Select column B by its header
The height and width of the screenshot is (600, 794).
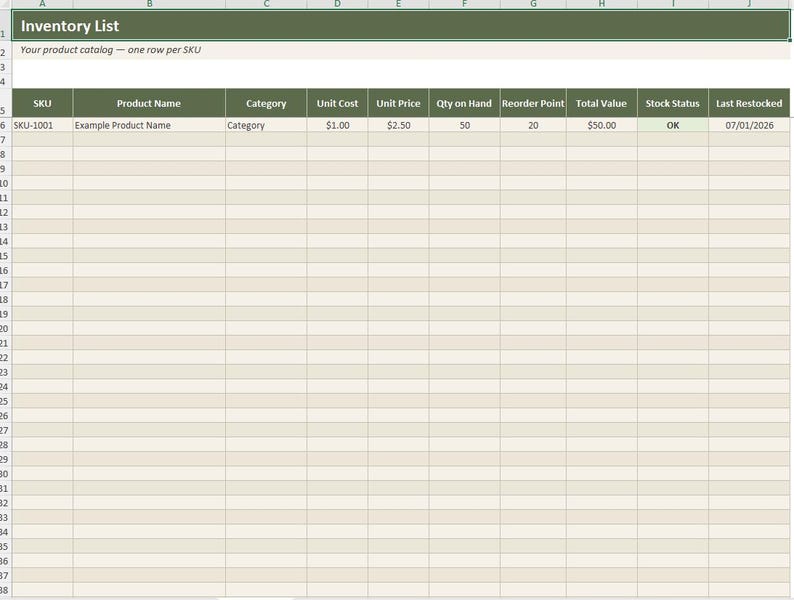pyautogui.click(x=149, y=4)
